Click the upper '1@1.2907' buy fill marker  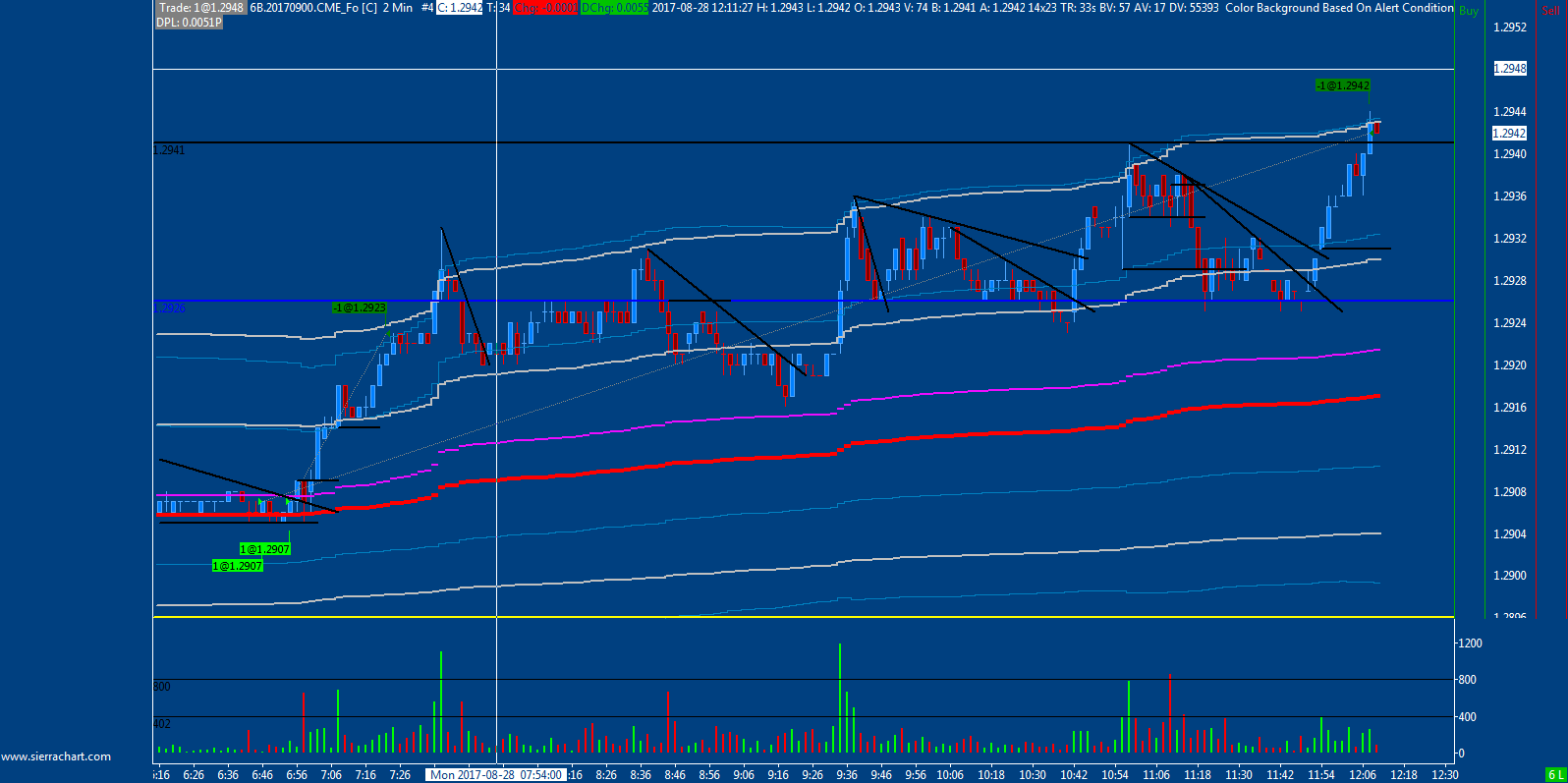[265, 549]
